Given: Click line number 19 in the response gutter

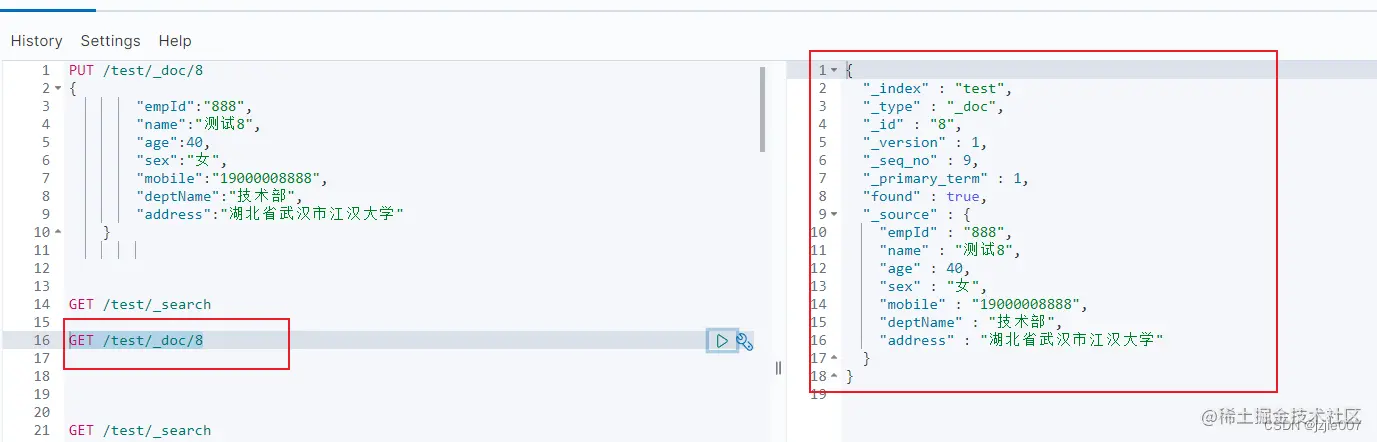Looking at the screenshot, I should (x=819, y=395).
